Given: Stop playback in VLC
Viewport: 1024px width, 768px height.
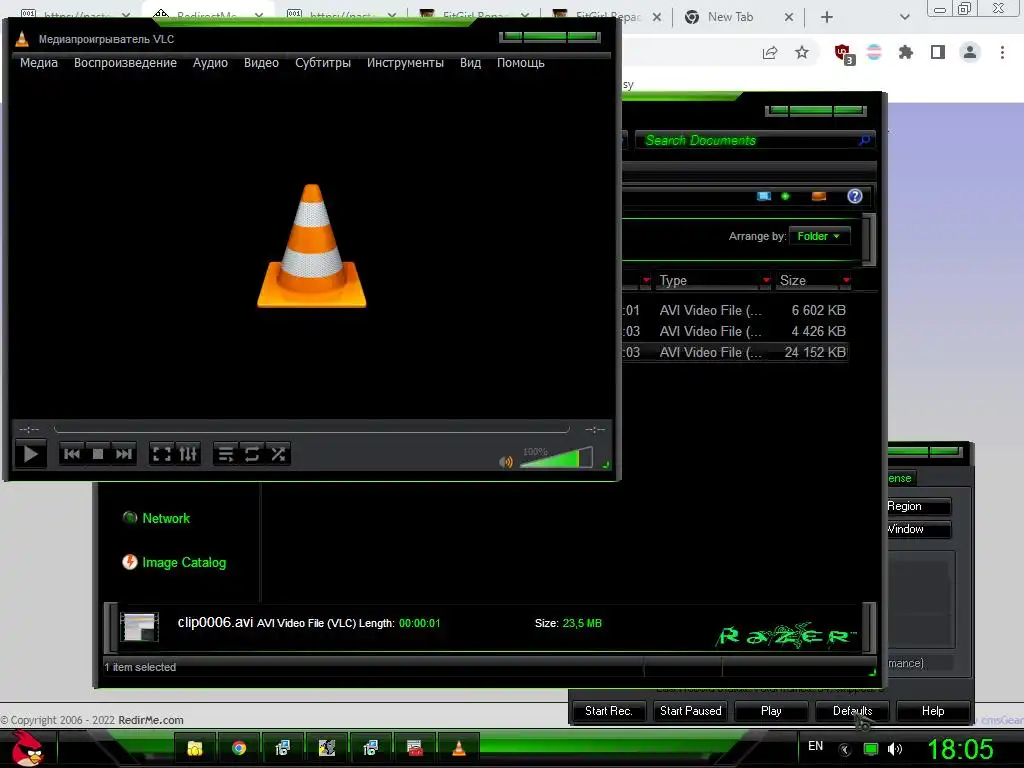Looking at the screenshot, I should click(x=97, y=454).
